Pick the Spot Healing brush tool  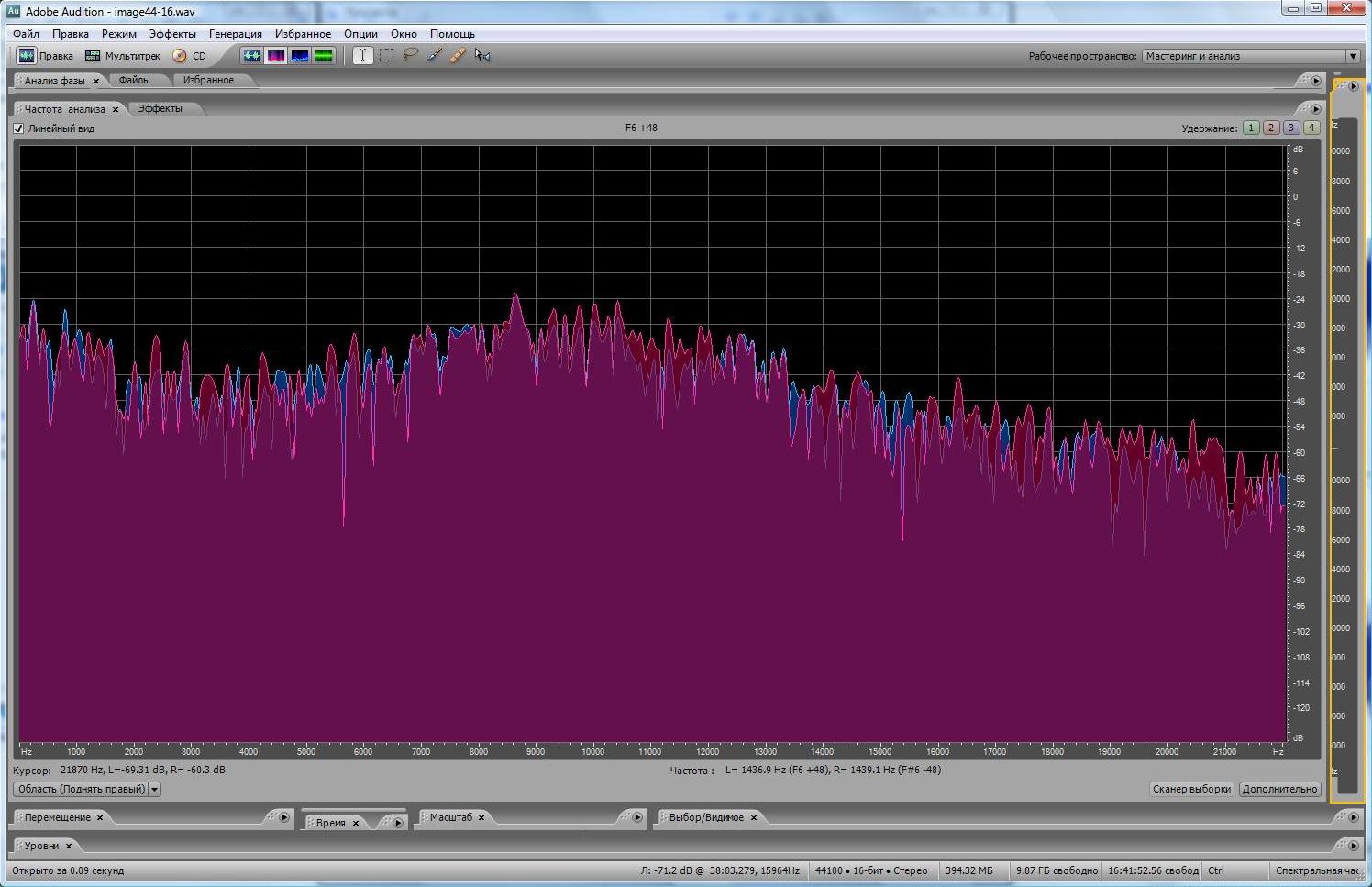pos(458,56)
